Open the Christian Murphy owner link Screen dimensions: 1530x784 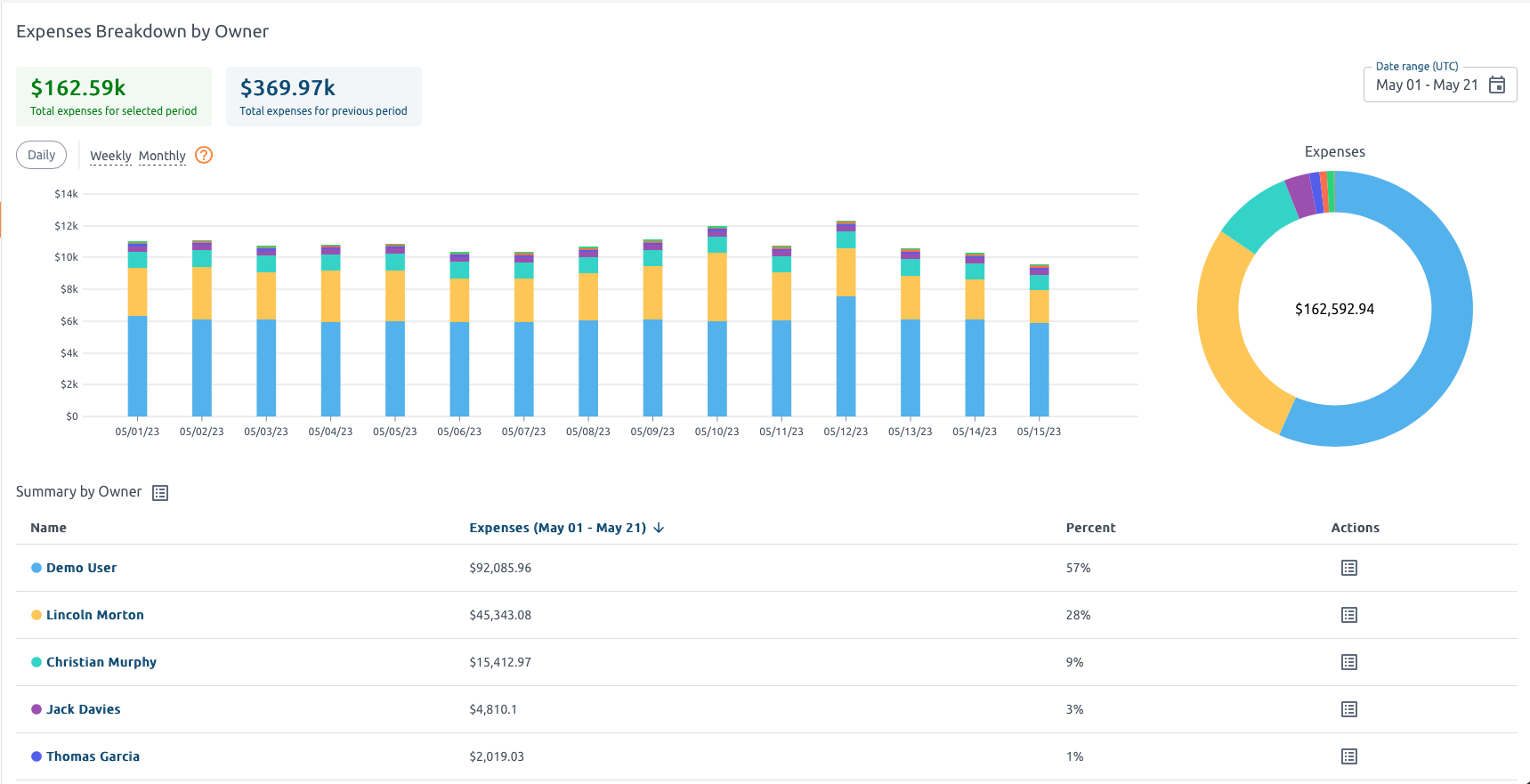(x=101, y=662)
